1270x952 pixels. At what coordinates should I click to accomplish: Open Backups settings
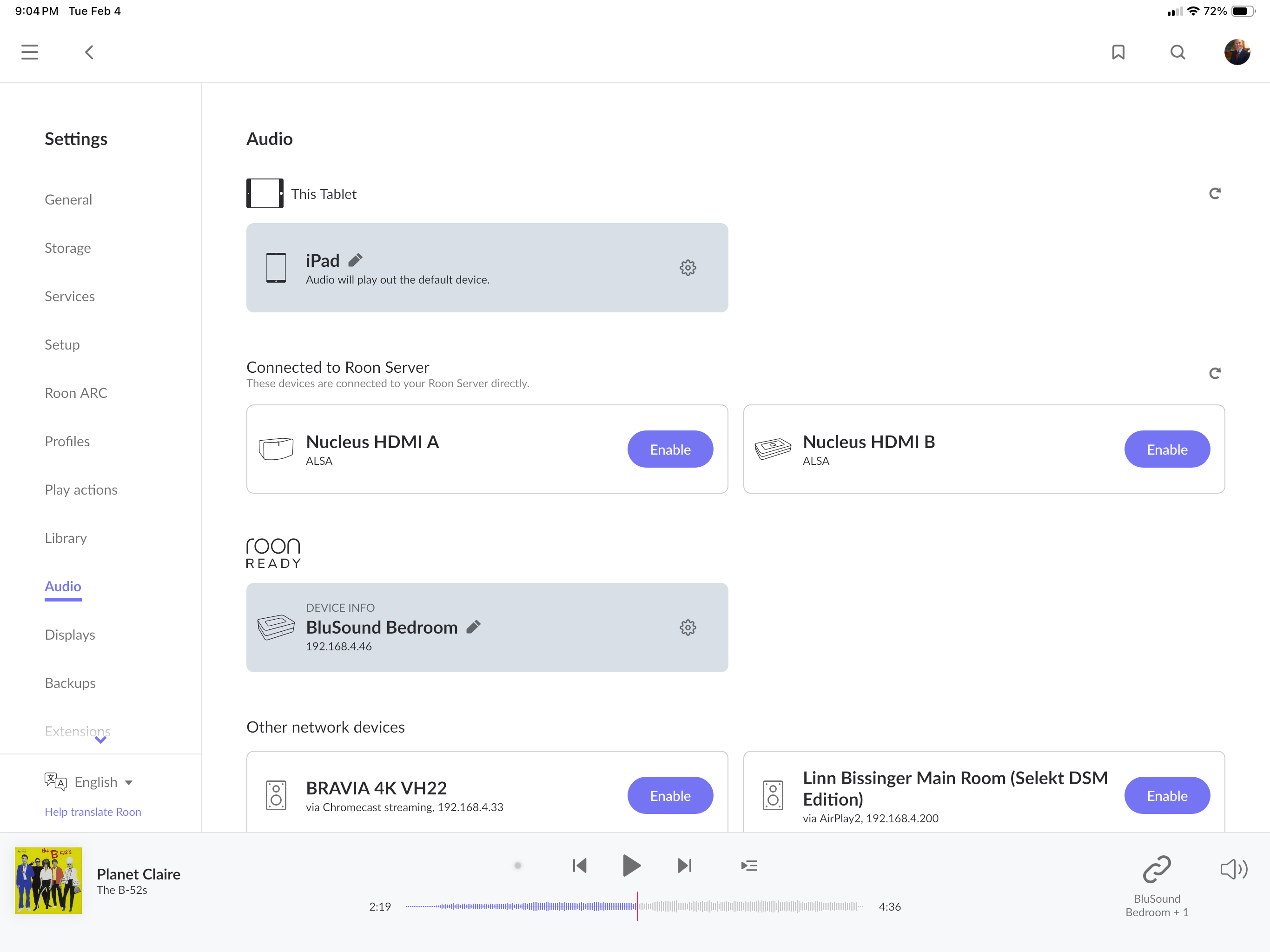[x=70, y=683]
